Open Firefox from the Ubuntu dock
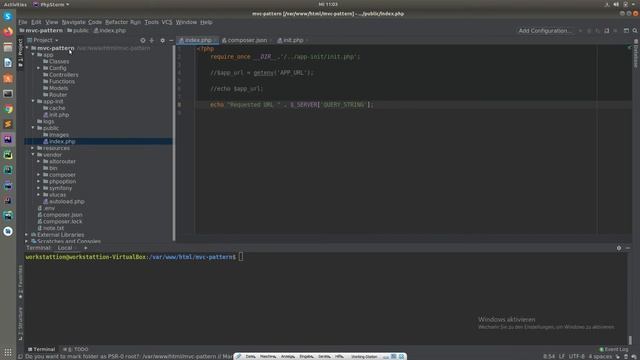The image size is (640, 360). 8,31
